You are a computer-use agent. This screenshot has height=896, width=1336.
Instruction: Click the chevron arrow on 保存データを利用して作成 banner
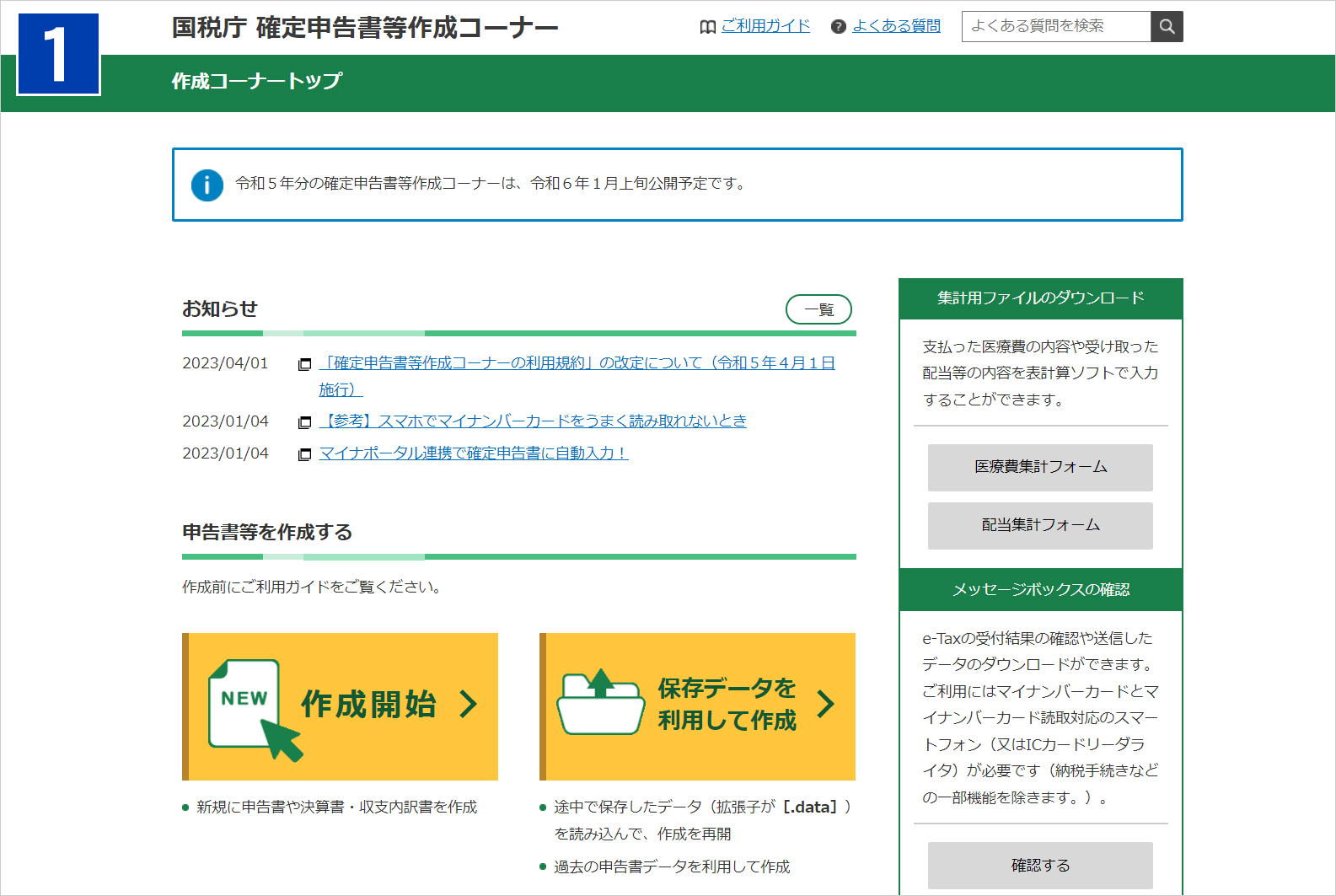pyautogui.click(x=826, y=704)
